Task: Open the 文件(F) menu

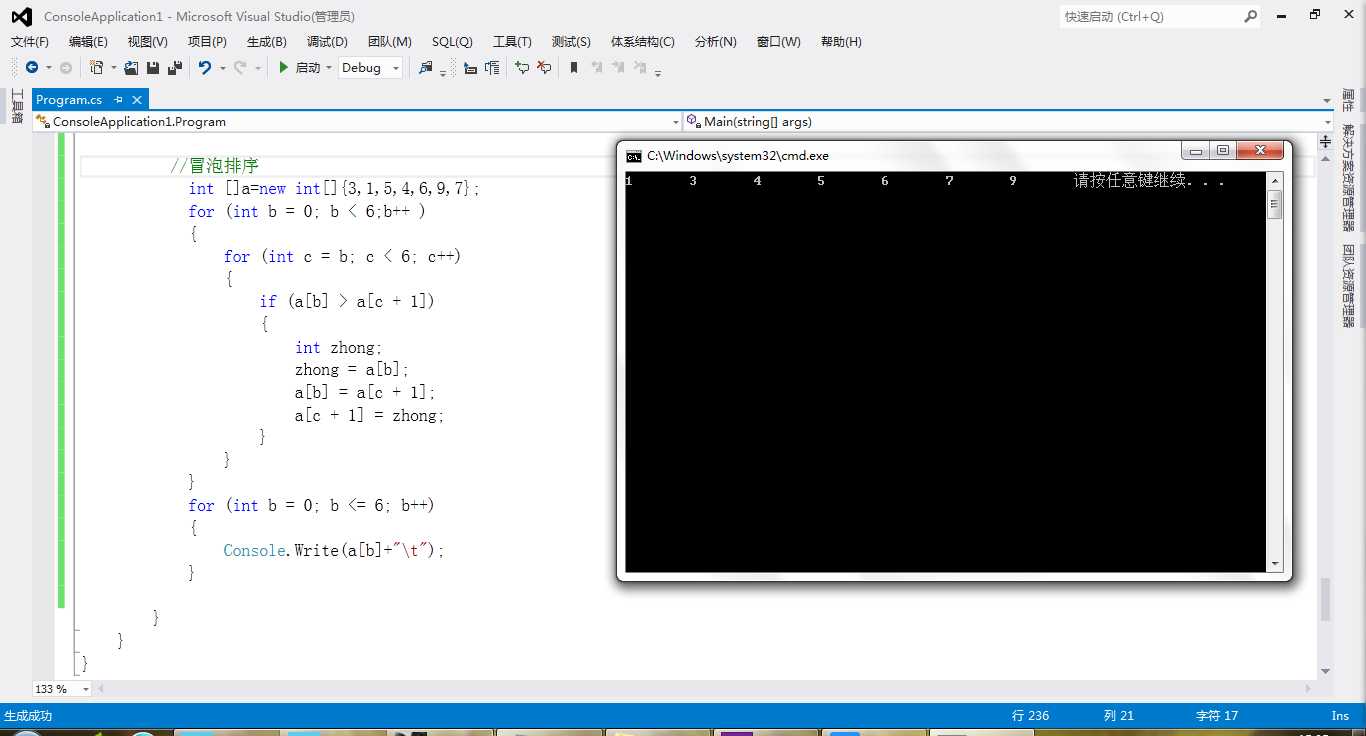Action: (x=30, y=41)
